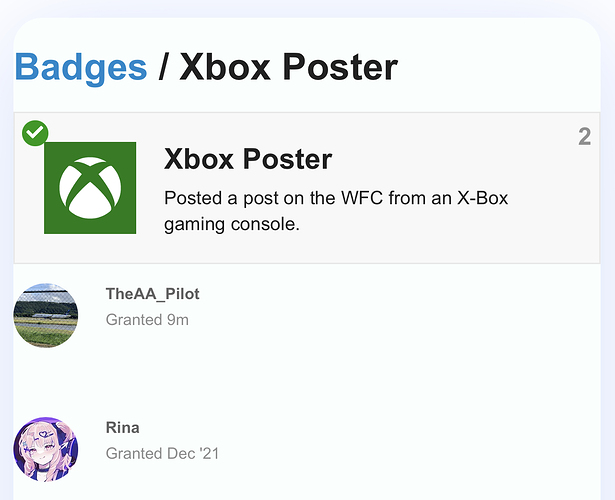Screen dimensions: 615x500
Task: Go back to the Badges page
Action: (81, 68)
